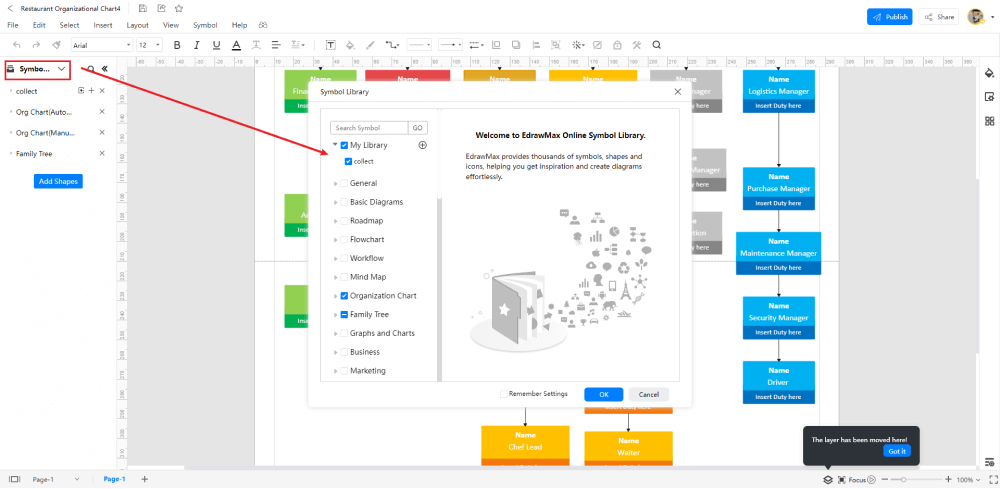Image resolution: width=1000 pixels, height=489 pixels.
Task: Tick the Mind Map checkbox
Action: (344, 277)
